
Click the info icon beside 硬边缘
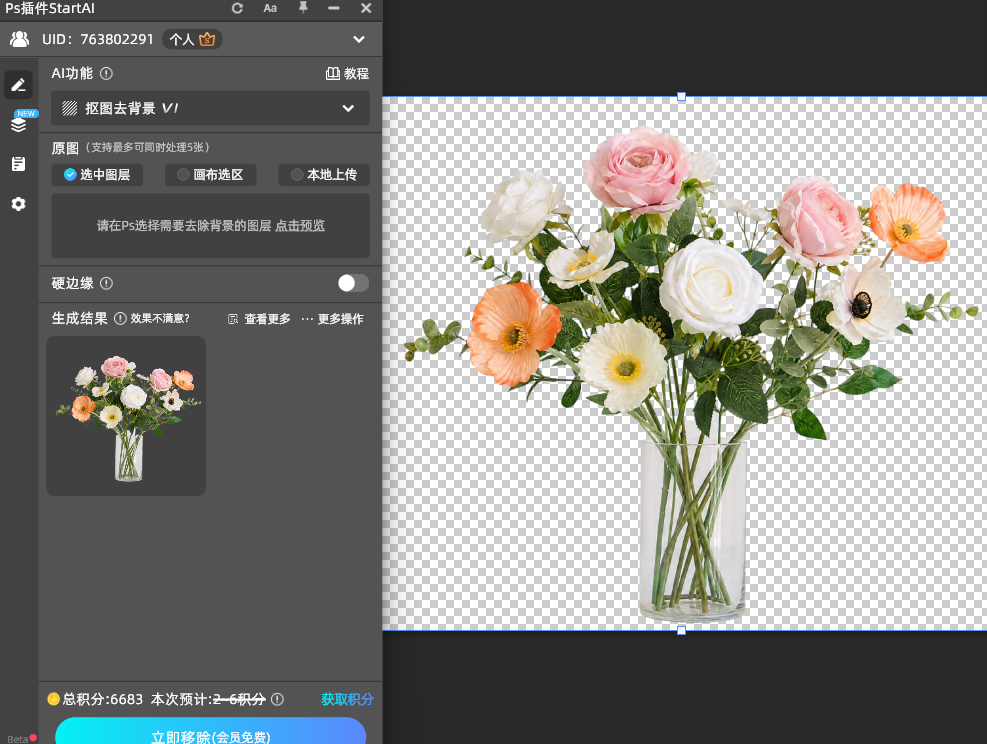click(106, 283)
